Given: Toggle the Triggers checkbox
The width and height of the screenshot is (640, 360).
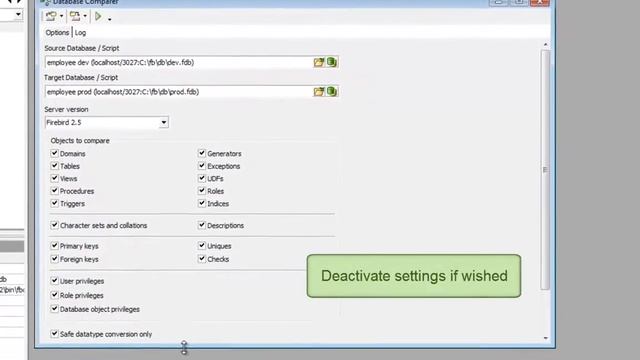Looking at the screenshot, I should pyautogui.click(x=54, y=203).
